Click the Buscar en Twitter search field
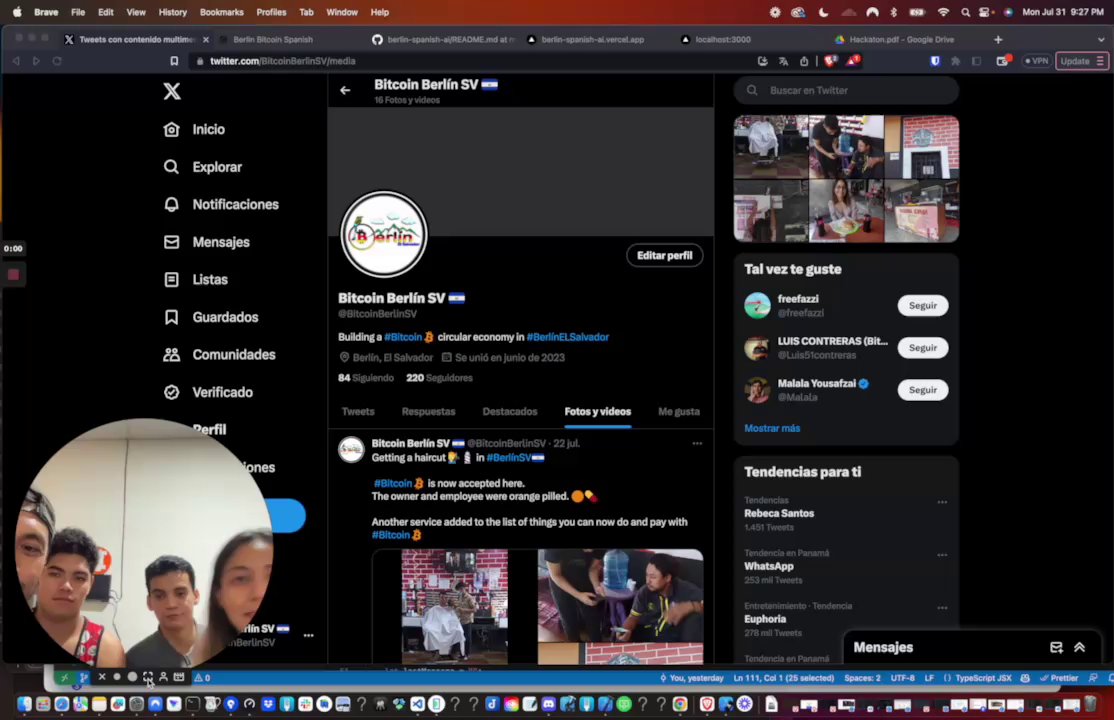 pyautogui.click(x=846, y=90)
